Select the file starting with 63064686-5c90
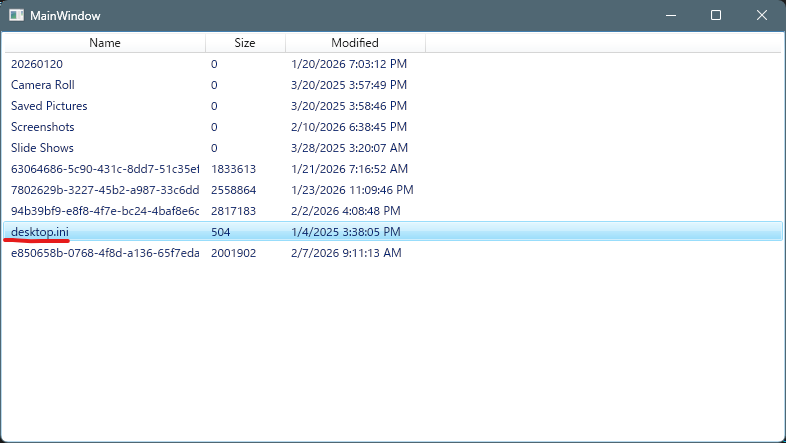Viewport: 786px width, 443px height. pyautogui.click(x=104, y=169)
